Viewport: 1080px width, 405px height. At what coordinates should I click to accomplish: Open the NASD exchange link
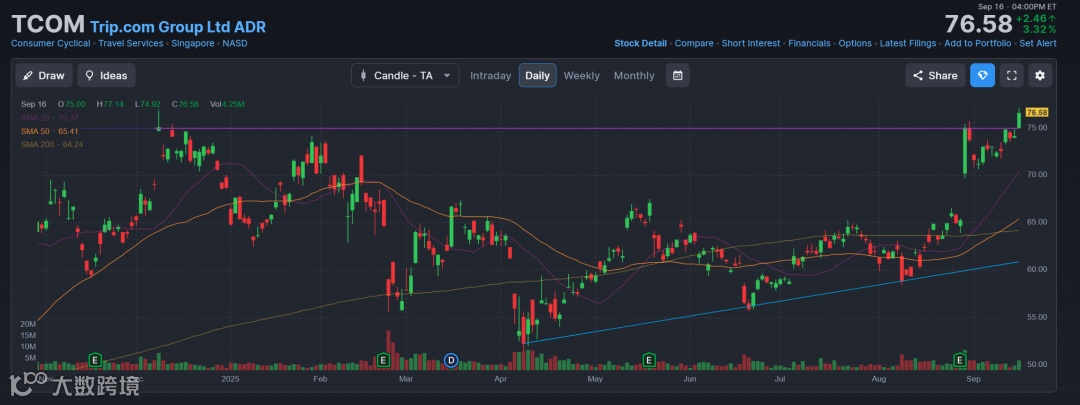click(235, 43)
